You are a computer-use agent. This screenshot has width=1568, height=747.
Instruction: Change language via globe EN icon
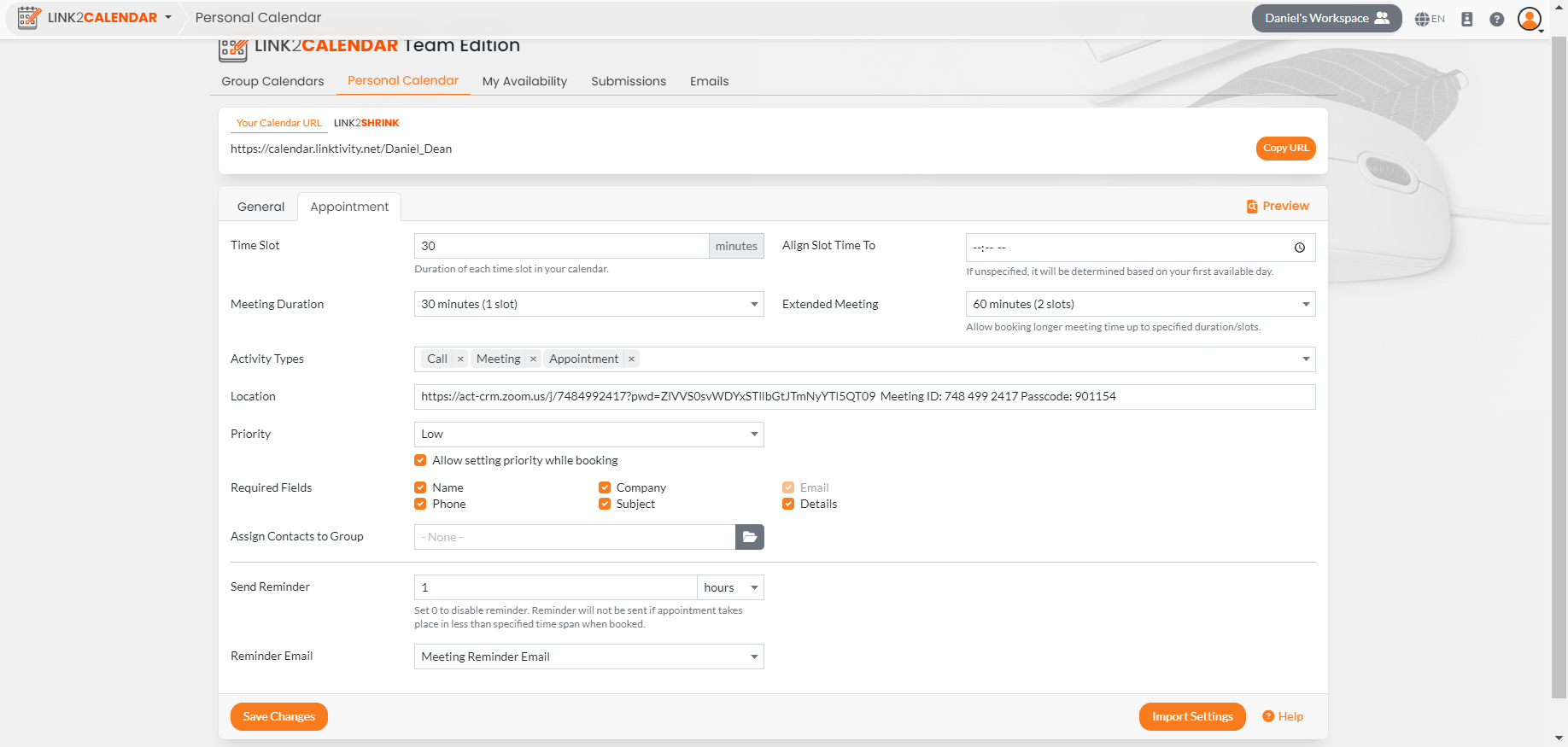pyautogui.click(x=1430, y=19)
